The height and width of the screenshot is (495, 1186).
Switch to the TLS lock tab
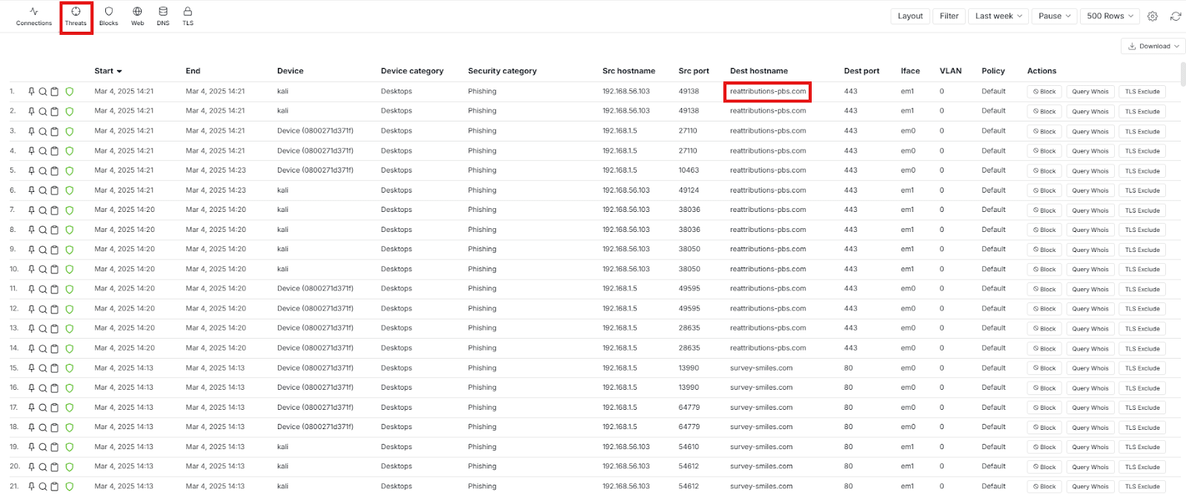pyautogui.click(x=188, y=16)
